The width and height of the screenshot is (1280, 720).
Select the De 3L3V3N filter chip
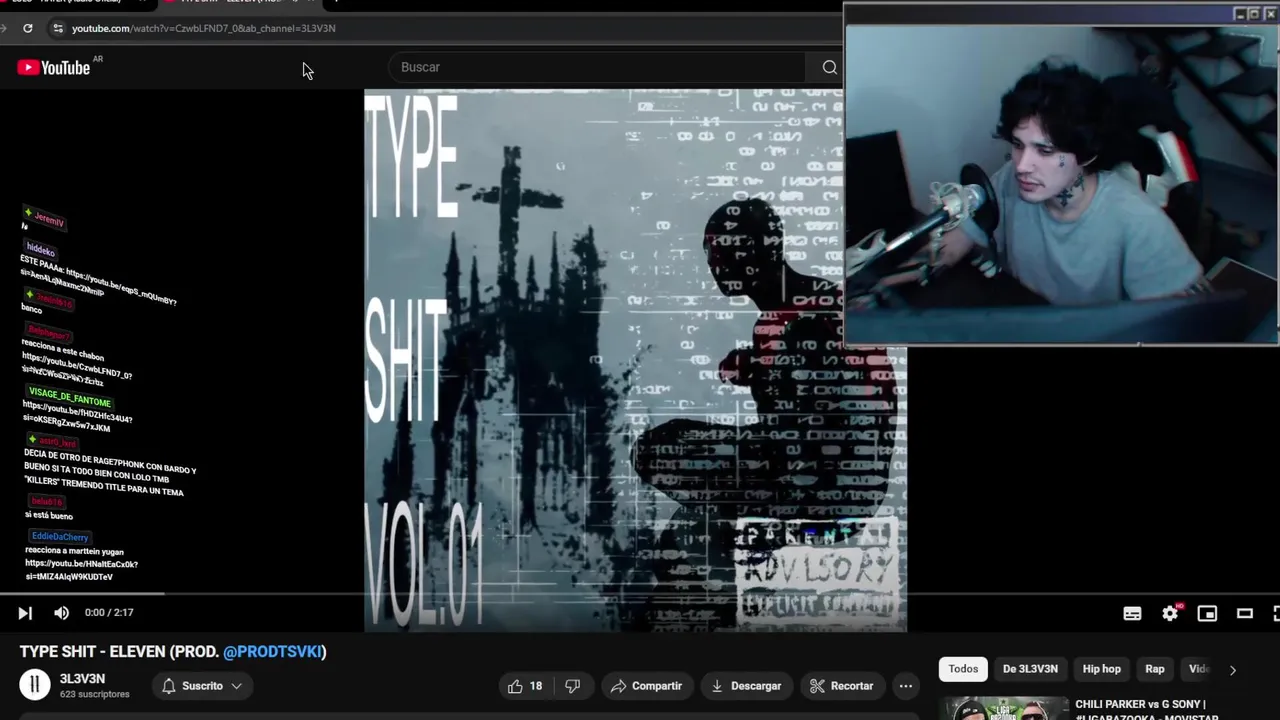click(1030, 669)
